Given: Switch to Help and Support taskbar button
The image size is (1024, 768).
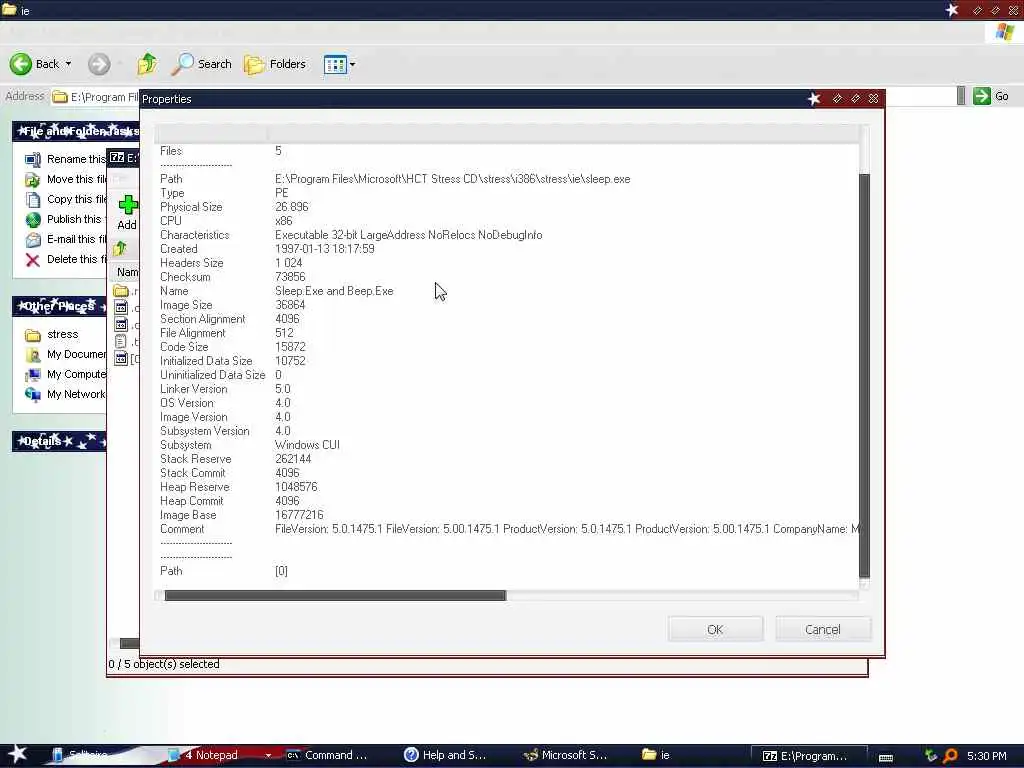Looking at the screenshot, I should pos(445,755).
